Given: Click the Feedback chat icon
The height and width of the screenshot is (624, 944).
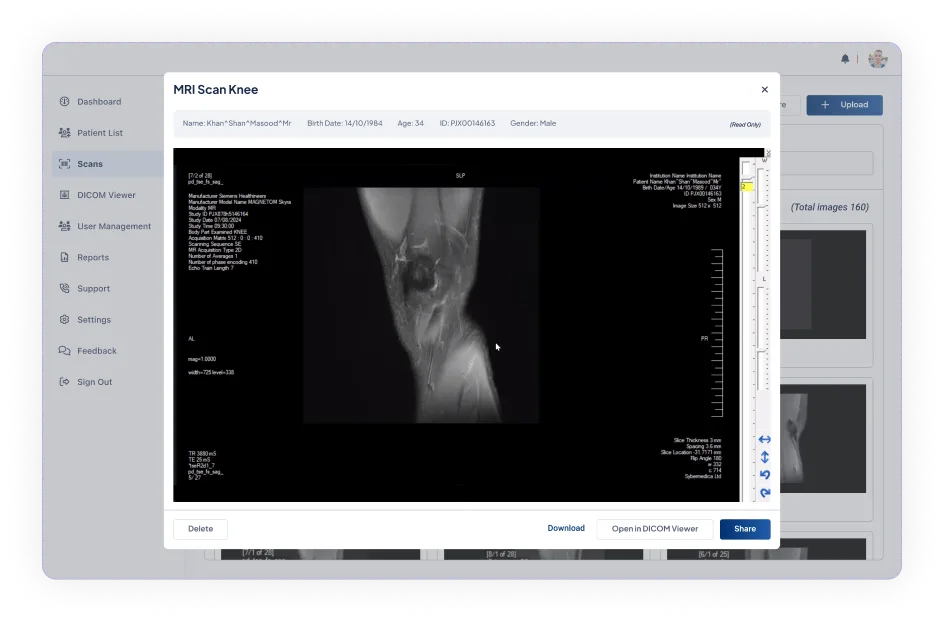Looking at the screenshot, I should point(63,350).
